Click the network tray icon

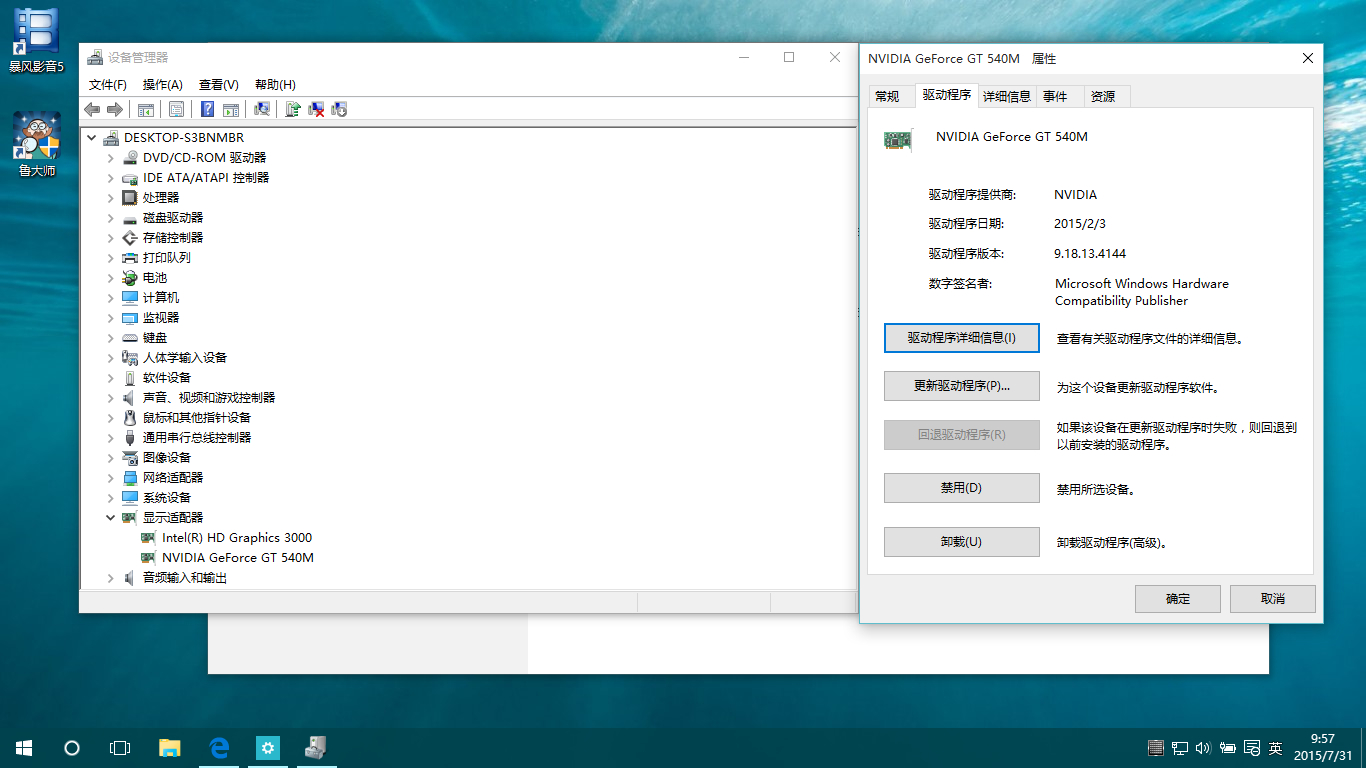[x=1180, y=747]
